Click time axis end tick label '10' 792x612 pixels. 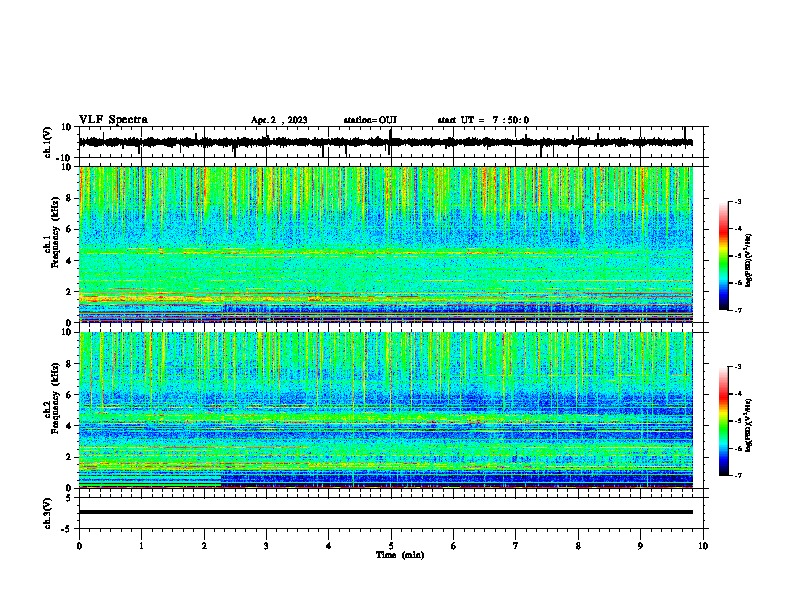tap(703, 546)
